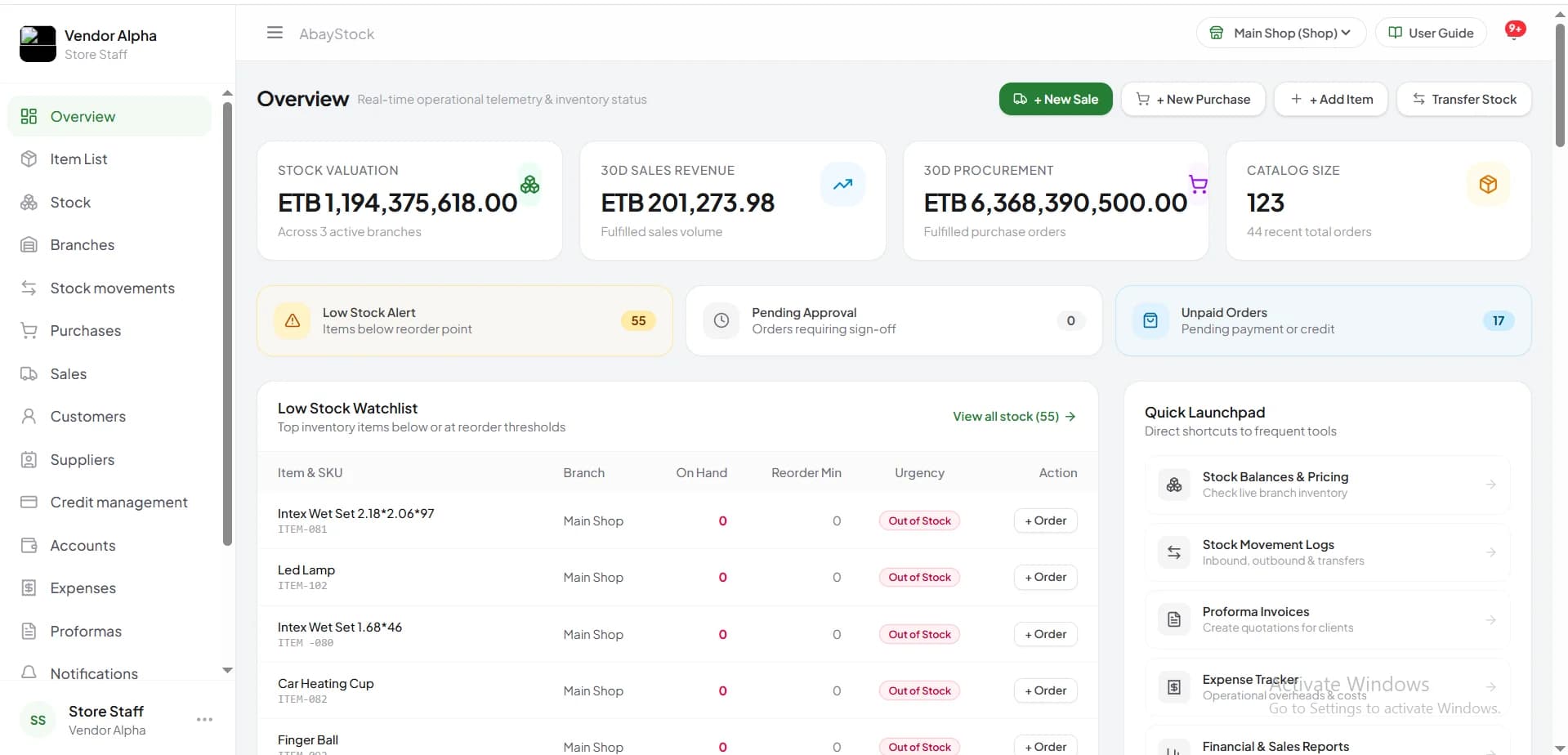Click the Sales truck icon in sidebar

tap(29, 373)
